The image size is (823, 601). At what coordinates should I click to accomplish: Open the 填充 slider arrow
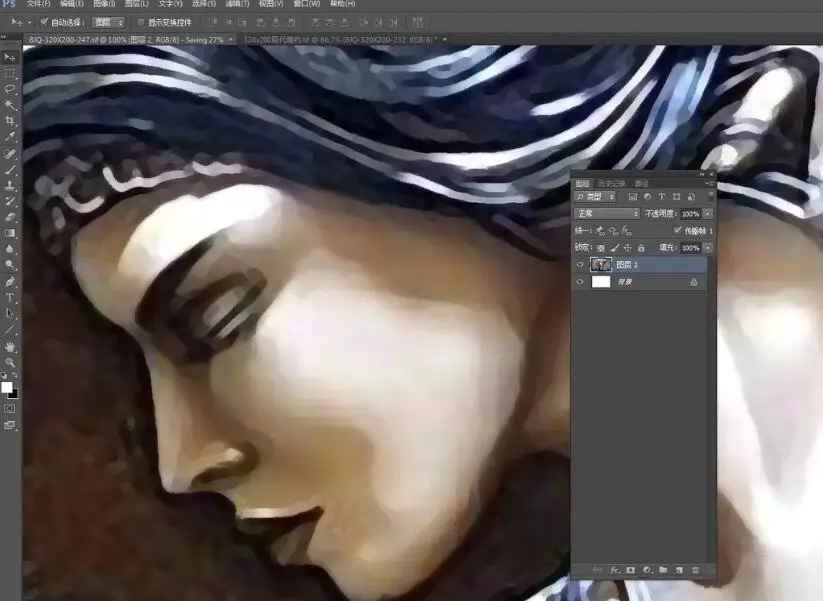click(708, 248)
